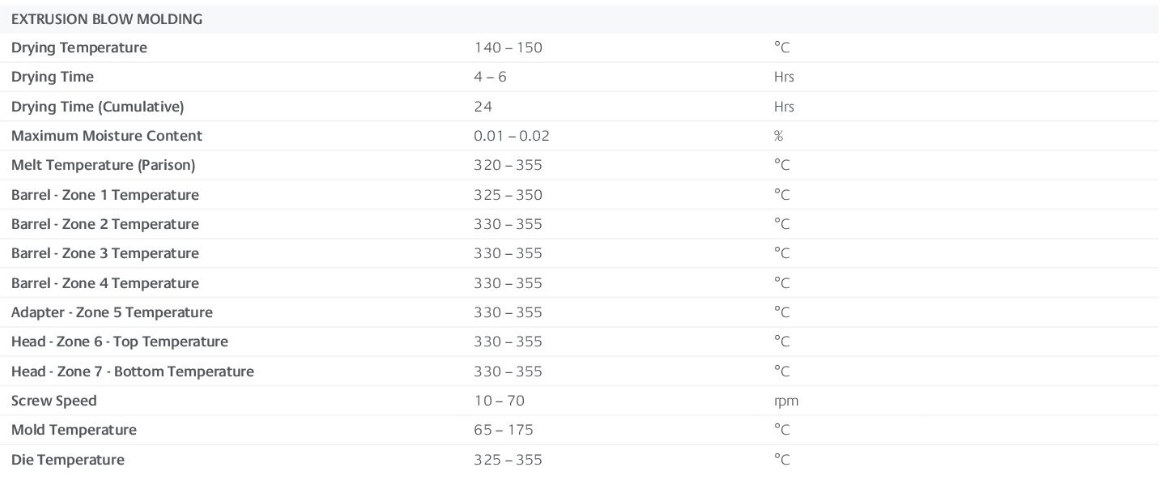Select the cumulative drying value 24
This screenshot has width=1175, height=489.
click(483, 106)
